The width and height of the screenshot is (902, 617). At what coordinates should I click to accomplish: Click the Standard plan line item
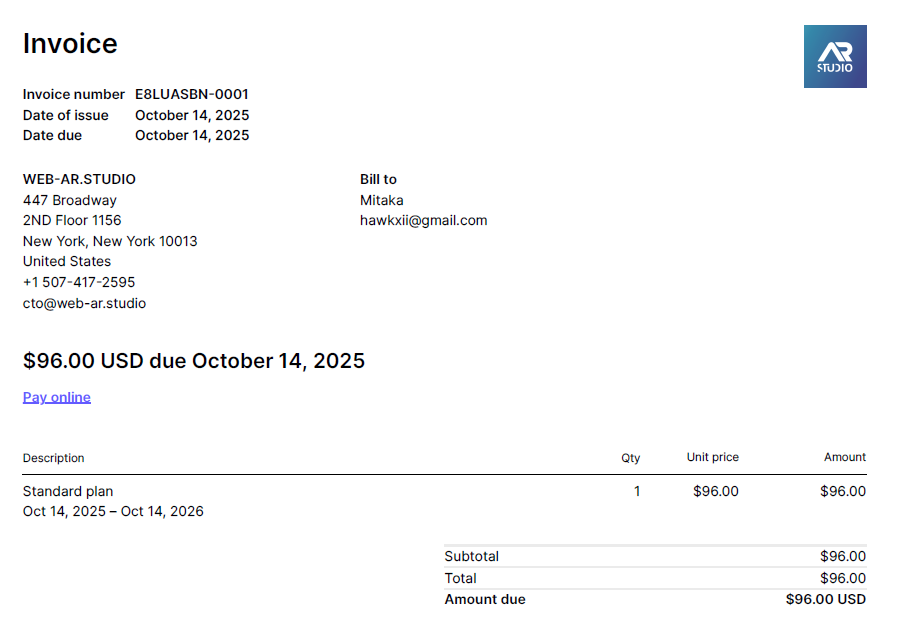[68, 491]
